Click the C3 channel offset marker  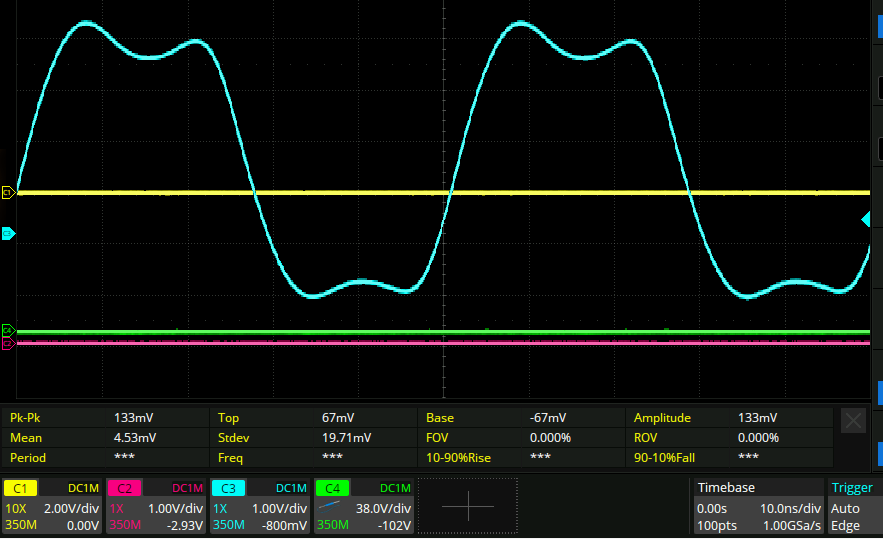(x=8, y=233)
